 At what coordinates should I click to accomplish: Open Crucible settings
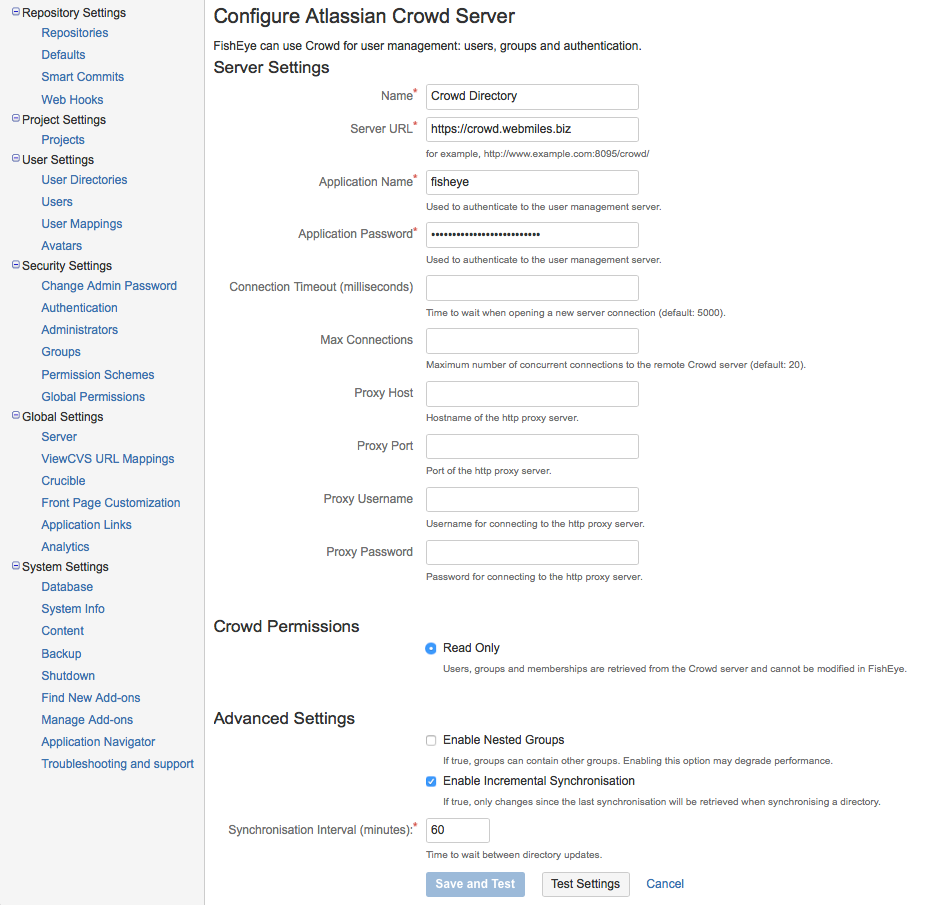[63, 481]
